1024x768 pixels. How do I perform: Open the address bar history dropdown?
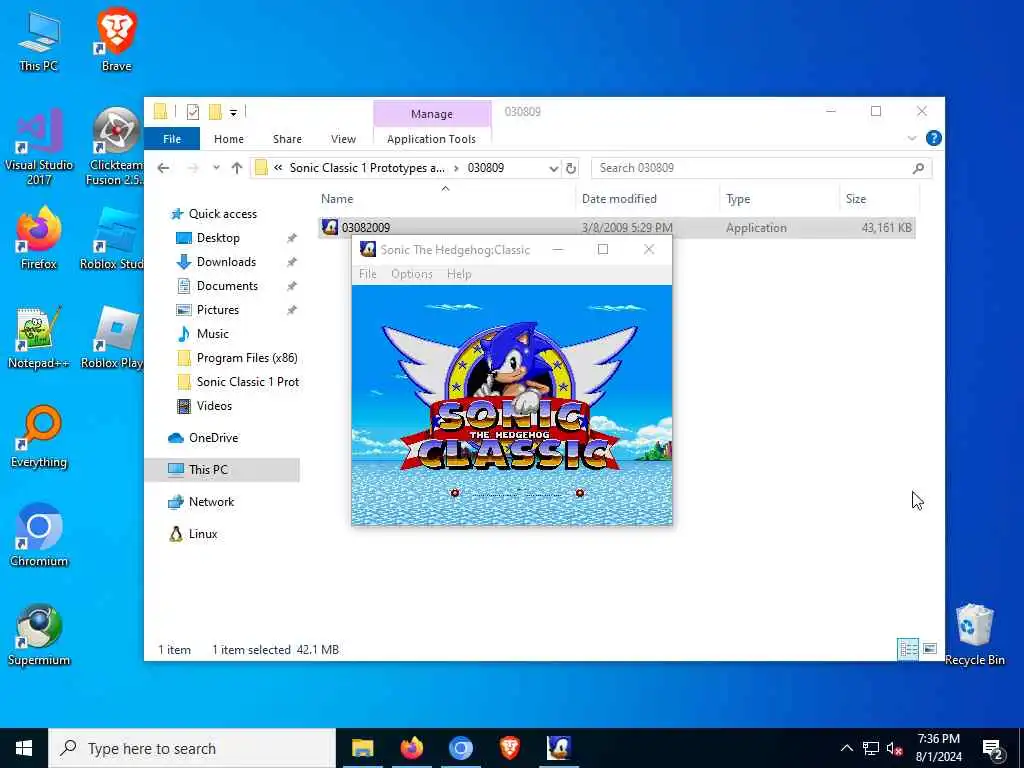tap(553, 168)
